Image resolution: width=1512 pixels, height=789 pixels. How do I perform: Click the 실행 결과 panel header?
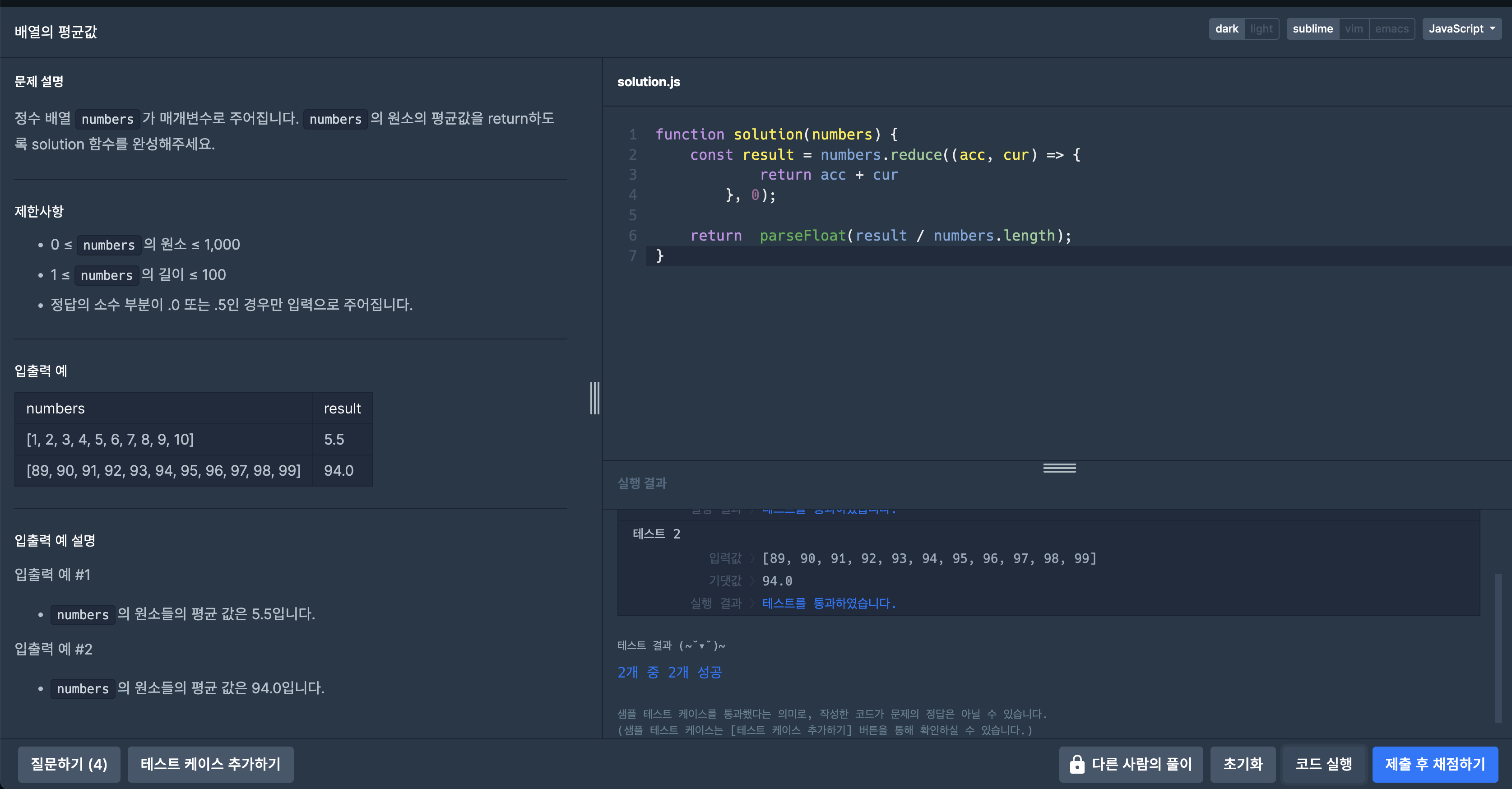pyautogui.click(x=641, y=483)
